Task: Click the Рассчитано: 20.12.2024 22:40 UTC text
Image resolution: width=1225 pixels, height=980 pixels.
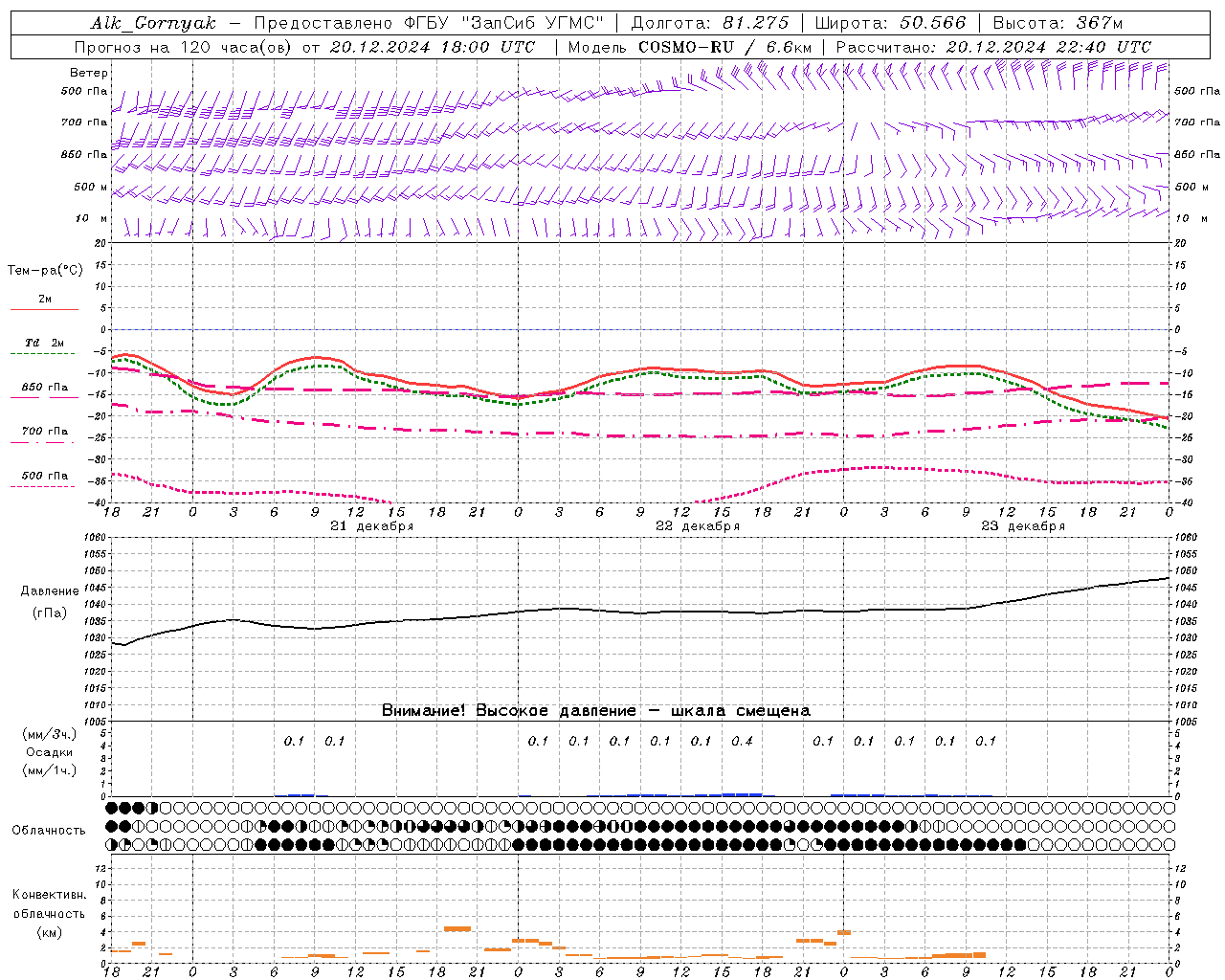Action: tap(993, 47)
